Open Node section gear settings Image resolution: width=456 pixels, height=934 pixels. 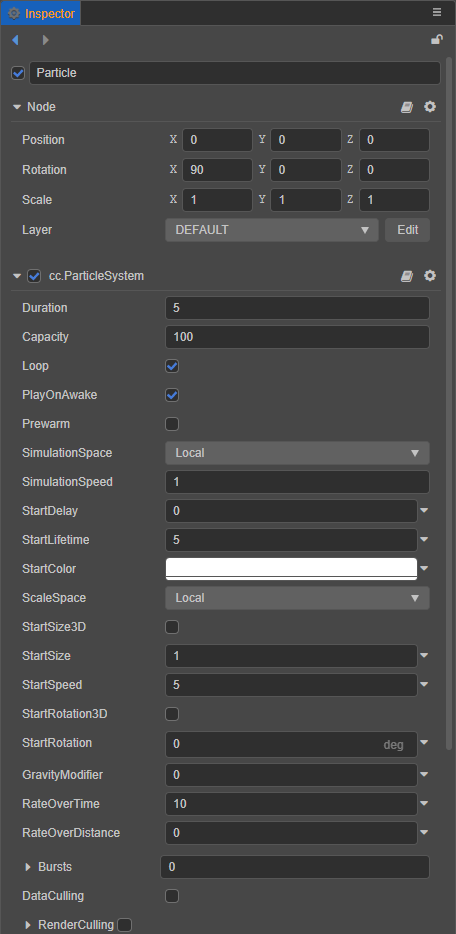(430, 107)
